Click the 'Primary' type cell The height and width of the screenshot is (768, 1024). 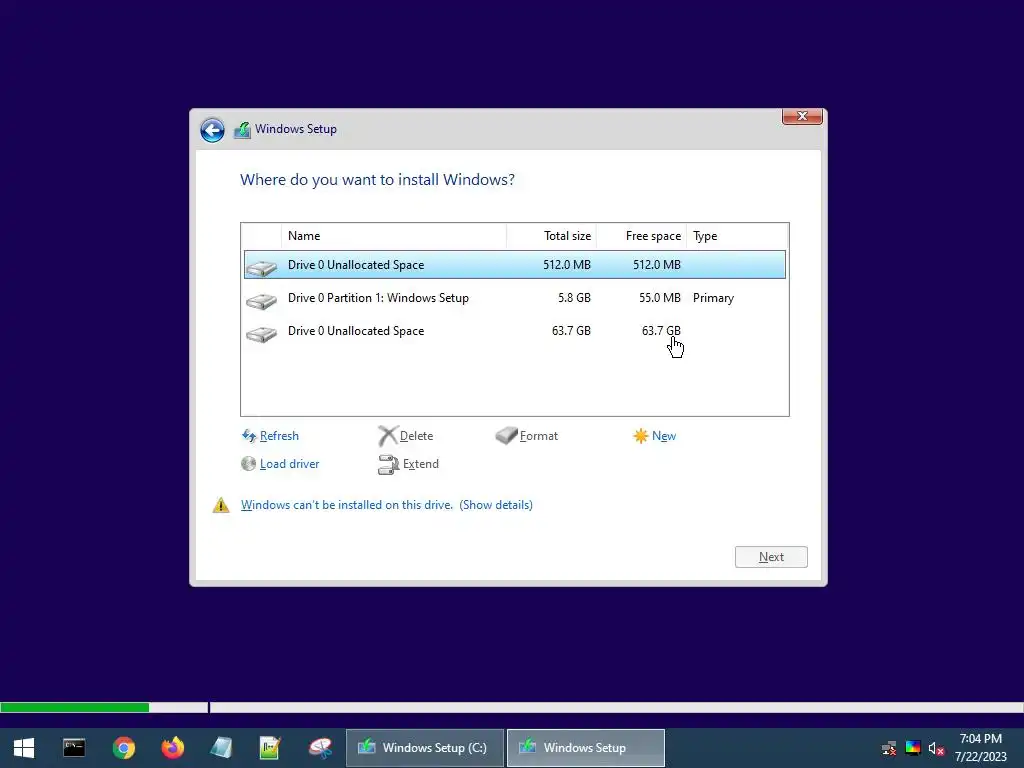(x=713, y=298)
